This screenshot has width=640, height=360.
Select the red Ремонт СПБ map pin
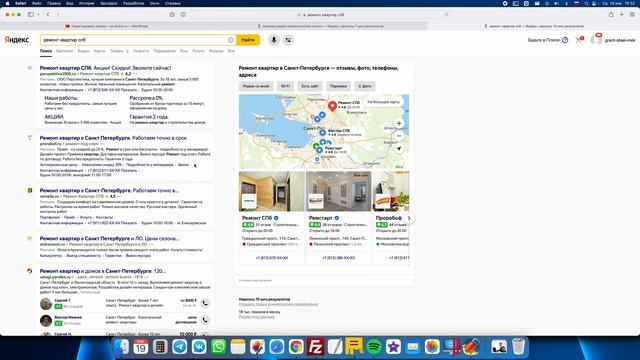pyautogui.click(x=333, y=106)
